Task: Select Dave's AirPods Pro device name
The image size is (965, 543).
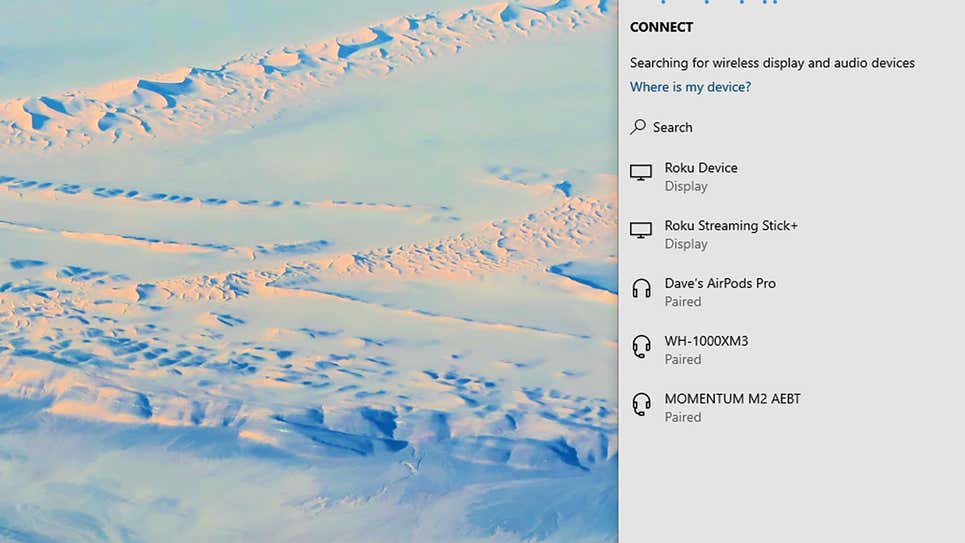Action: (x=720, y=283)
